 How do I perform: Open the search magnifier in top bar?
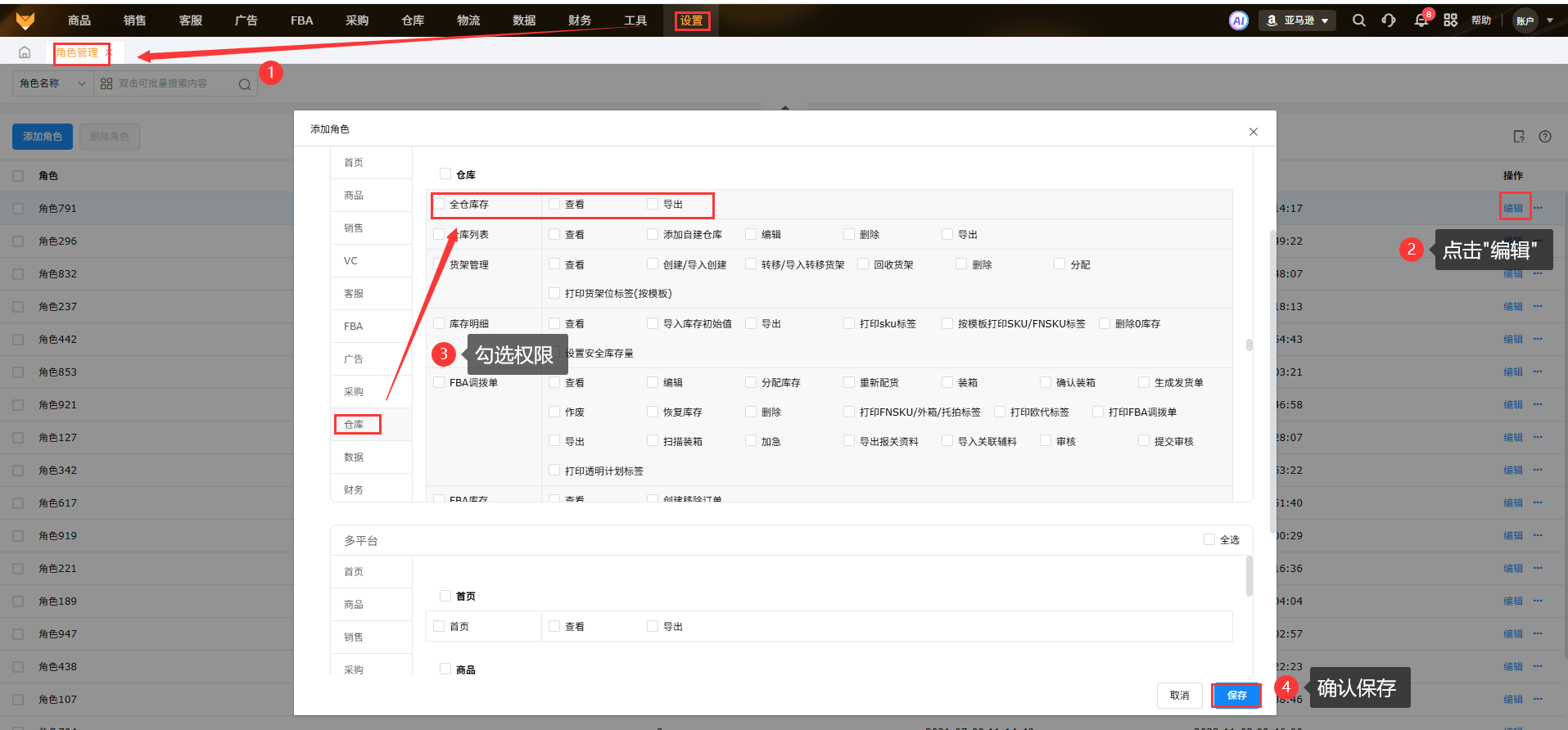(x=1358, y=20)
